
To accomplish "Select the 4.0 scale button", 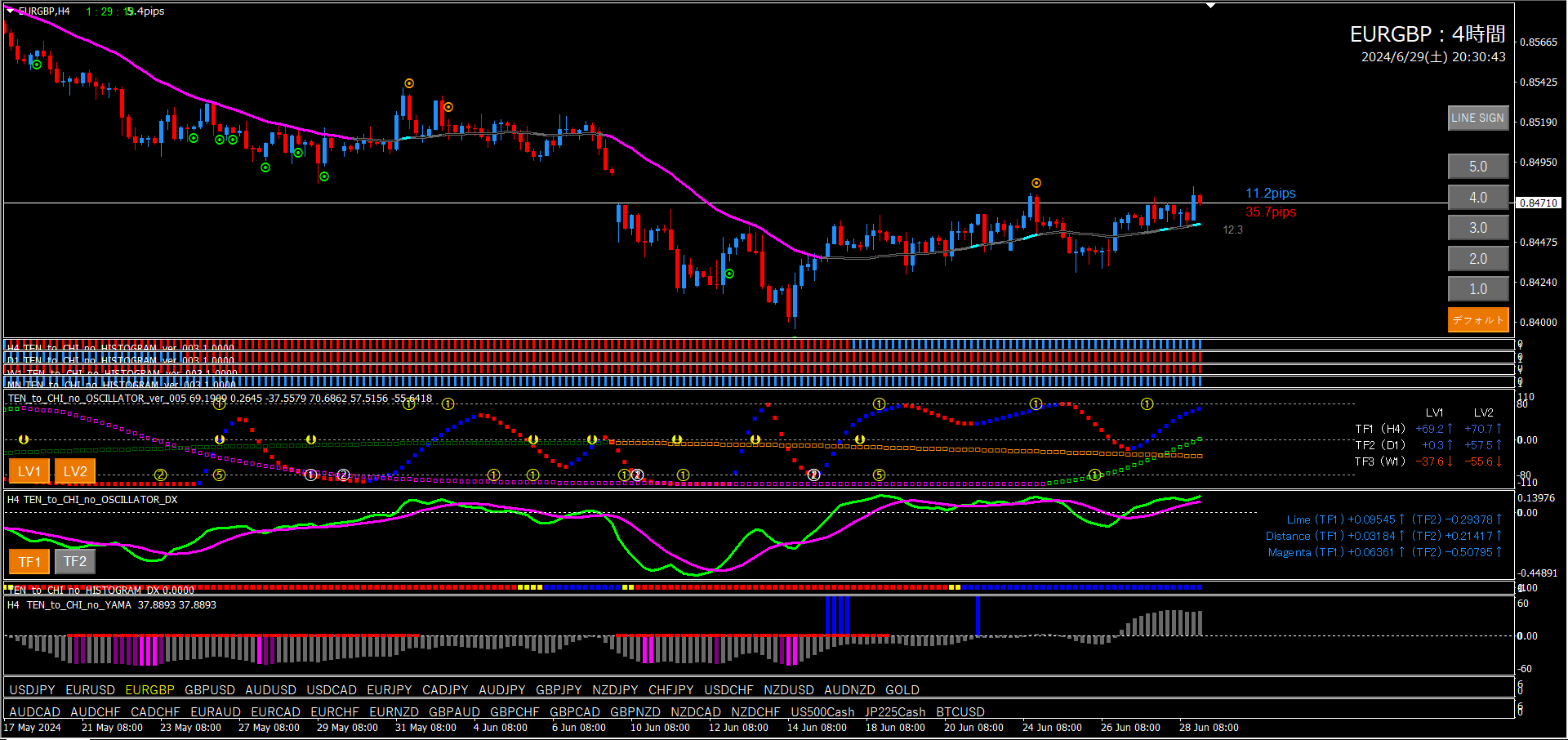I will (x=1478, y=198).
